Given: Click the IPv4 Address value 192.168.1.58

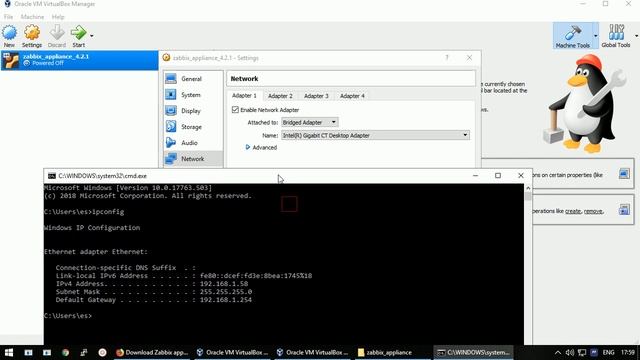Looking at the screenshot, I should tap(224, 284).
